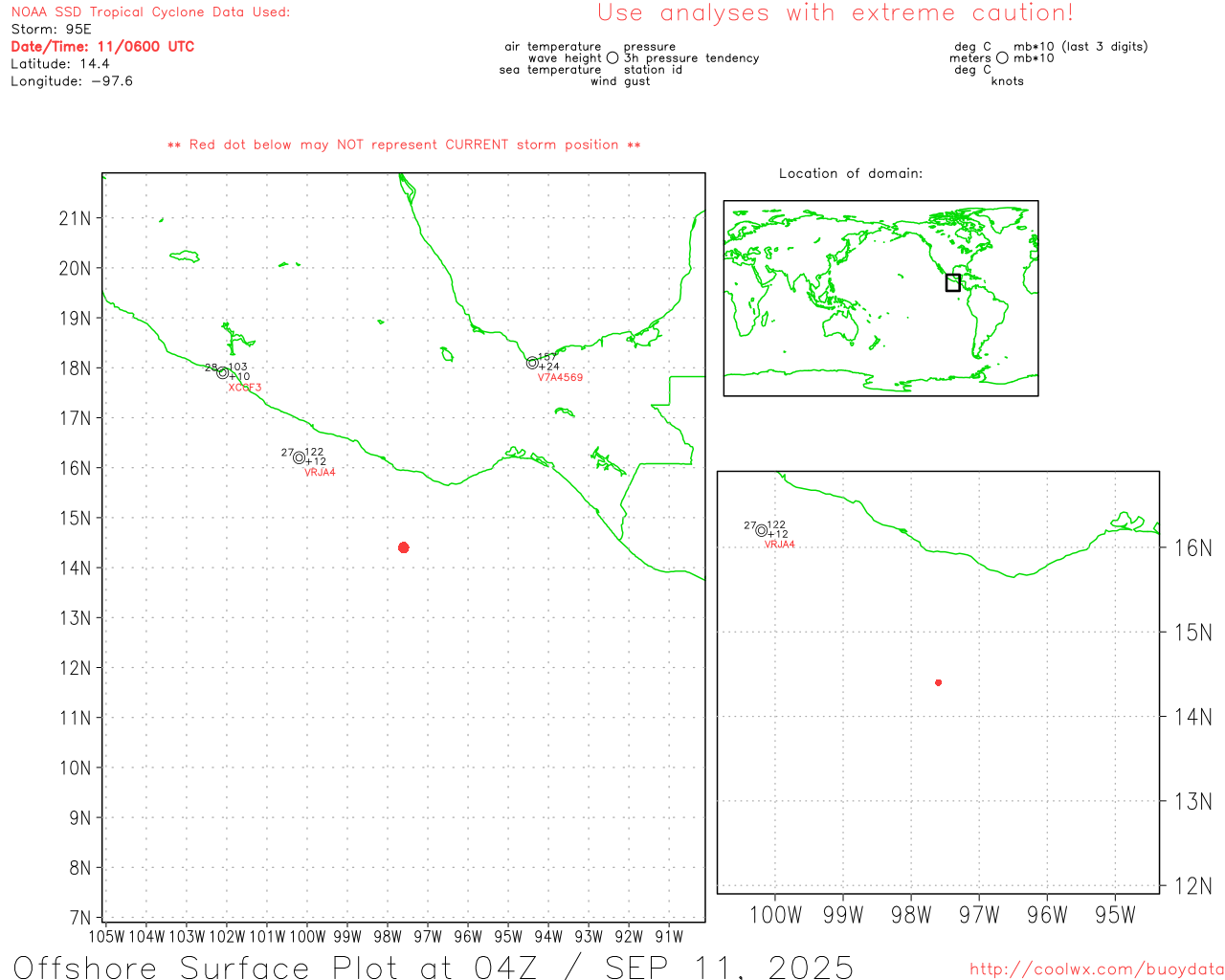Click the 'Location of domain:' label

851,174
